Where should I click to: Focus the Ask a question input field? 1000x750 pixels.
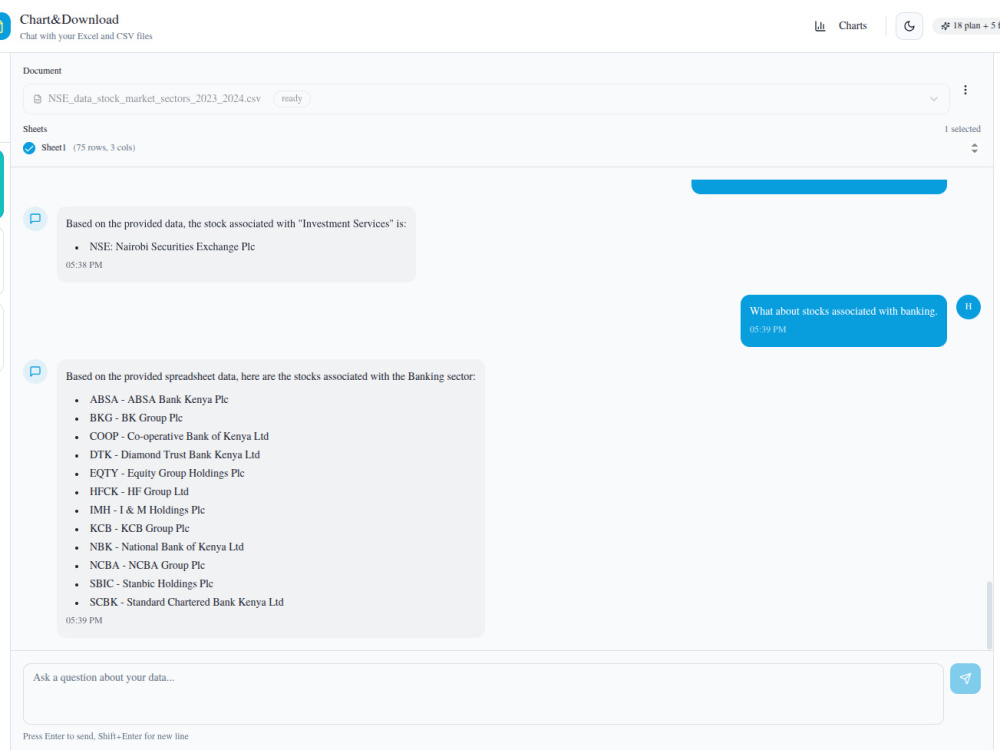tap(483, 693)
